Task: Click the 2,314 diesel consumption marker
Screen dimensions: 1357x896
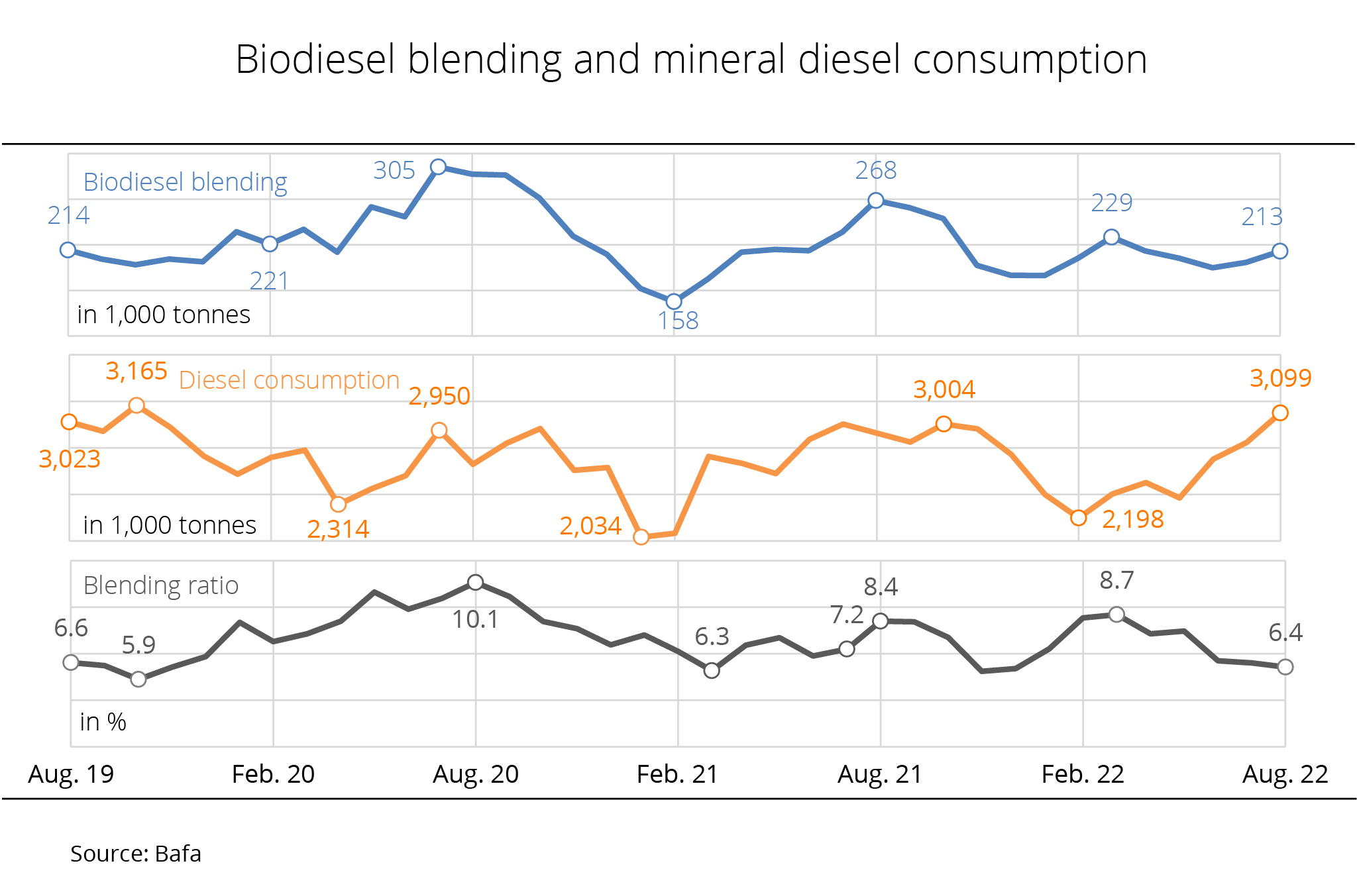Action: 338,504
